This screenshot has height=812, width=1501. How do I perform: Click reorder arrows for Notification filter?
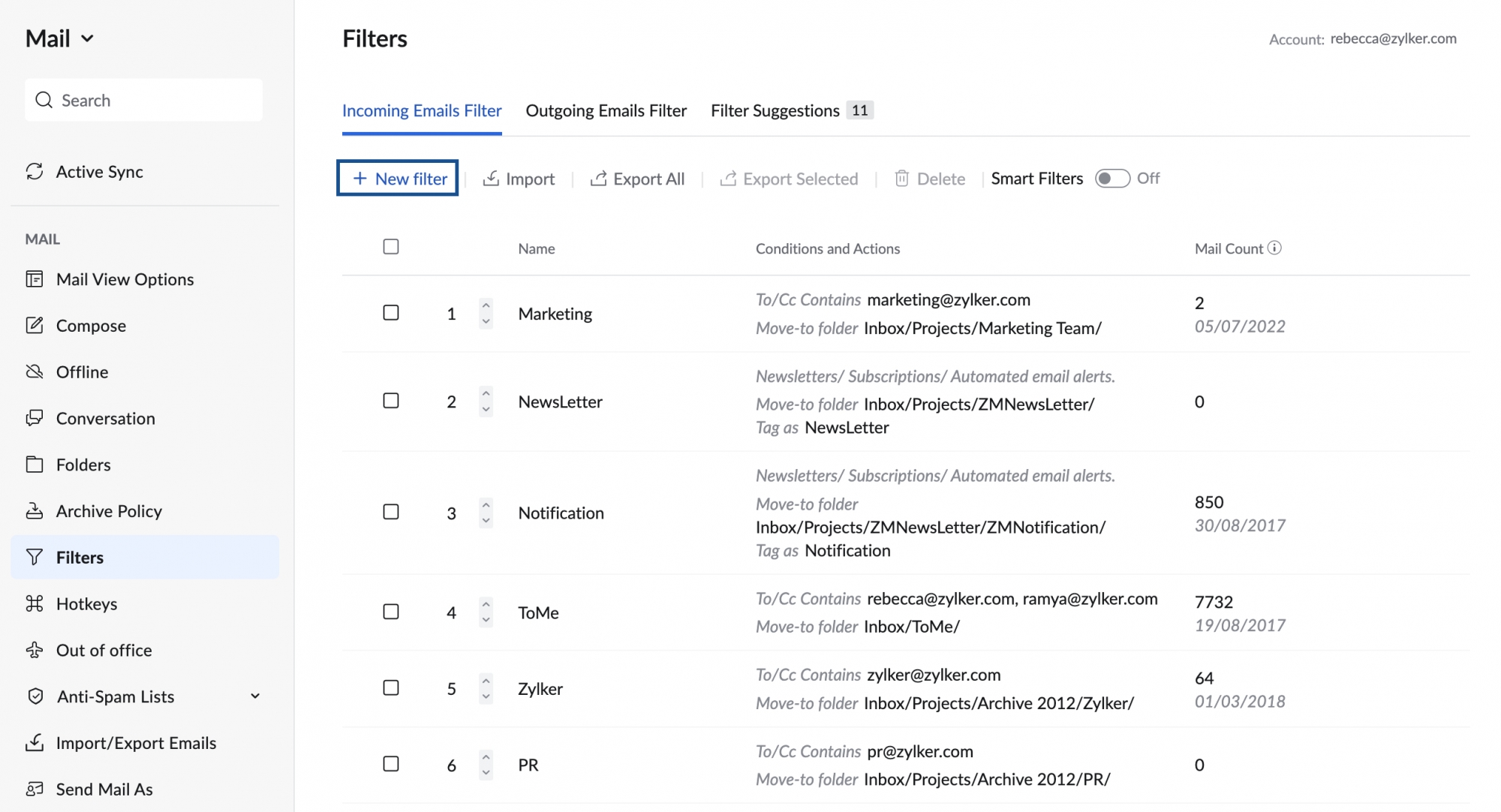[x=485, y=512]
